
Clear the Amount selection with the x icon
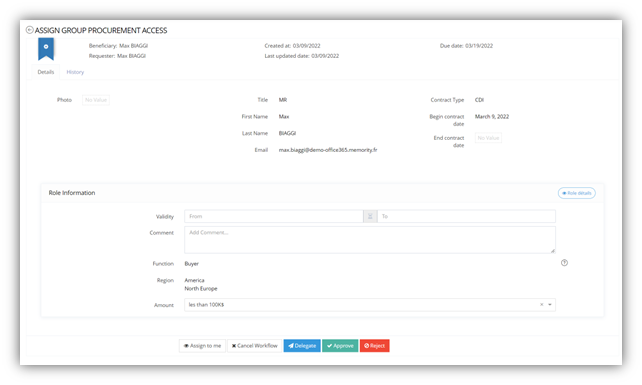pos(541,305)
